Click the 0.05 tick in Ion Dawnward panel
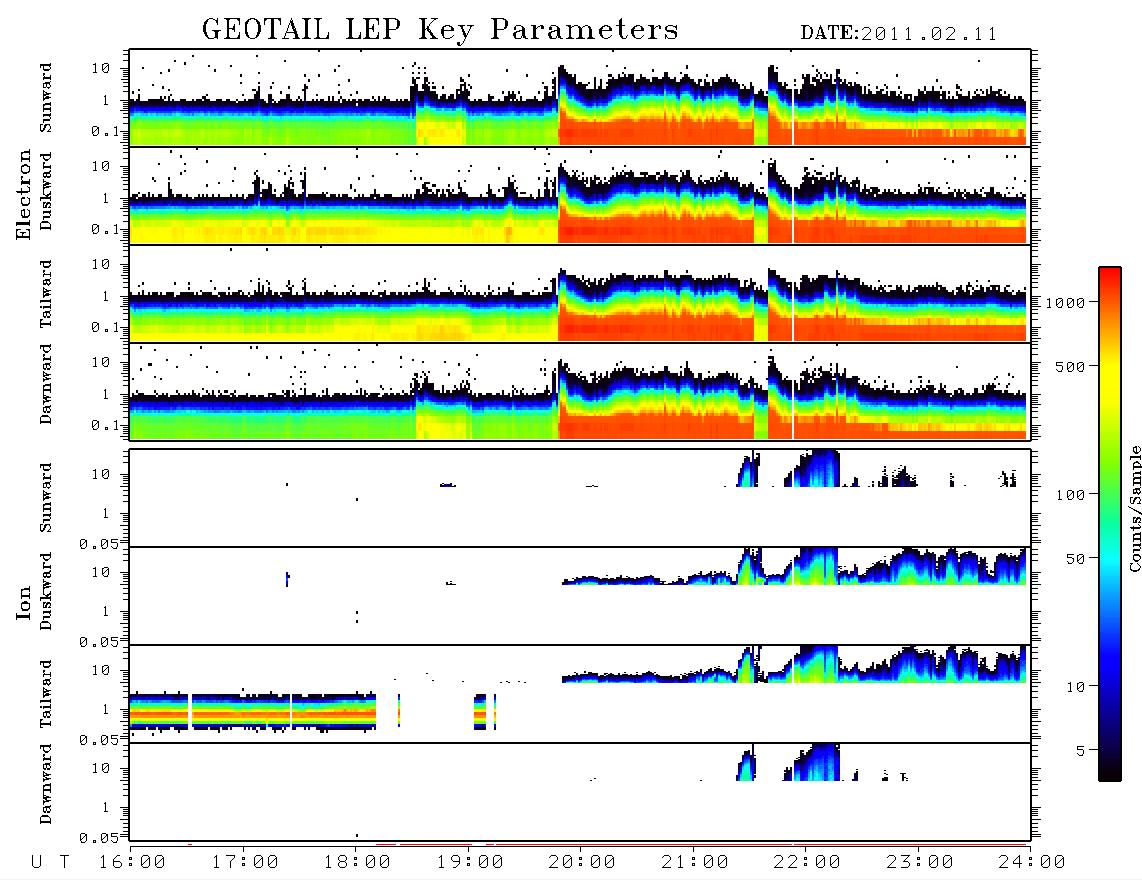Image resolution: width=1142 pixels, height=880 pixels. tap(99, 838)
